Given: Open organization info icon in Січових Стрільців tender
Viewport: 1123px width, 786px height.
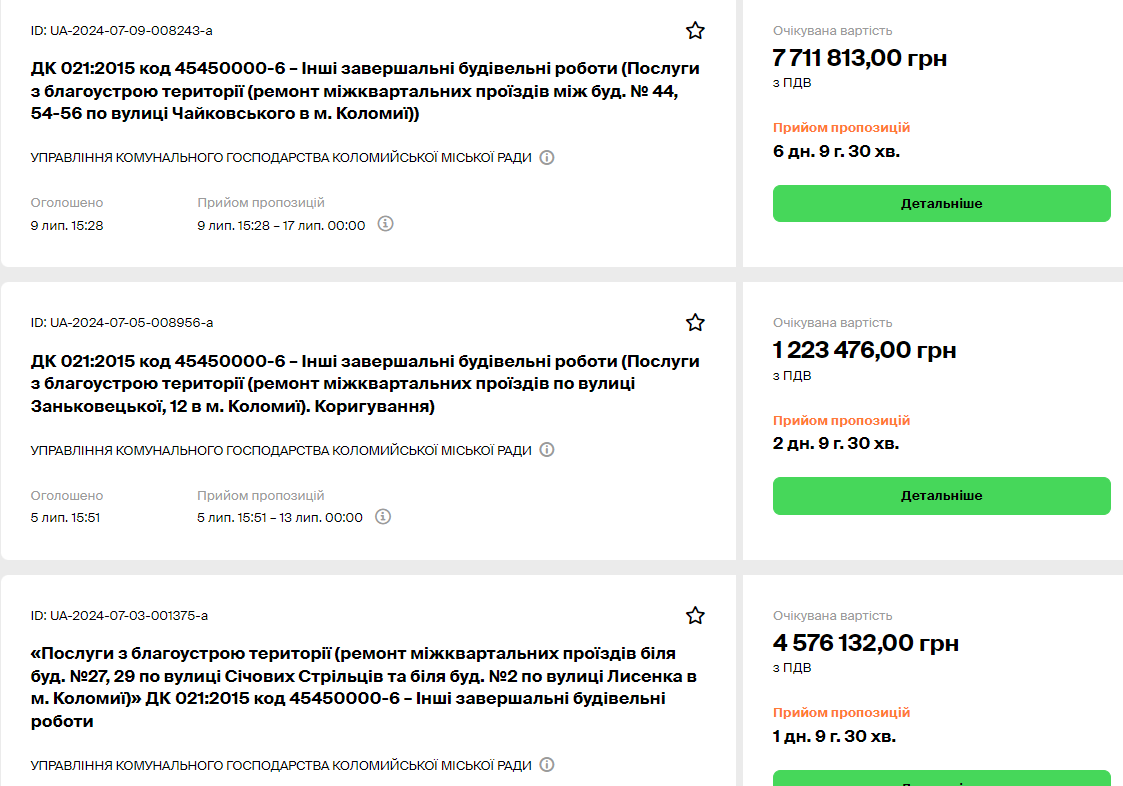Looking at the screenshot, I should [547, 765].
